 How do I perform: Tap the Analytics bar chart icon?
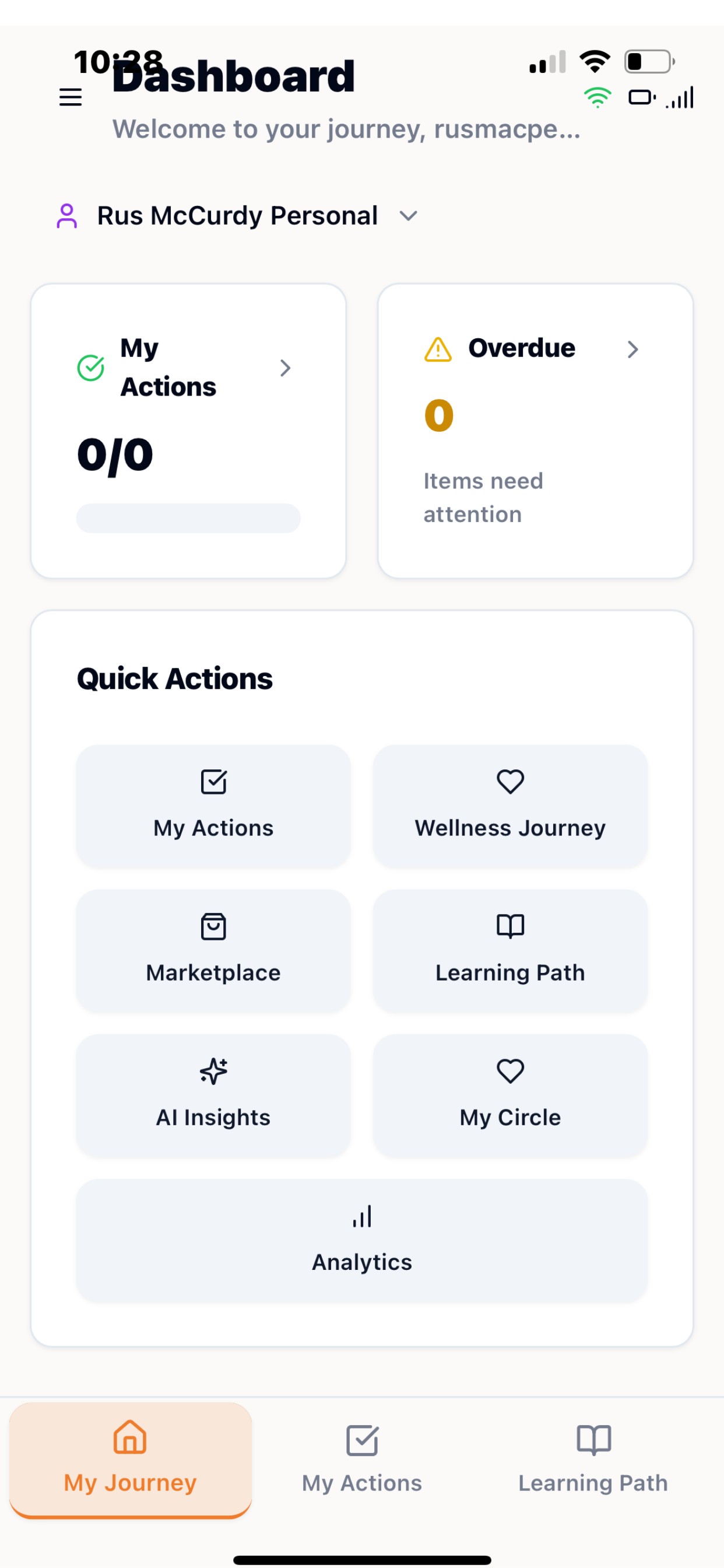click(362, 1216)
